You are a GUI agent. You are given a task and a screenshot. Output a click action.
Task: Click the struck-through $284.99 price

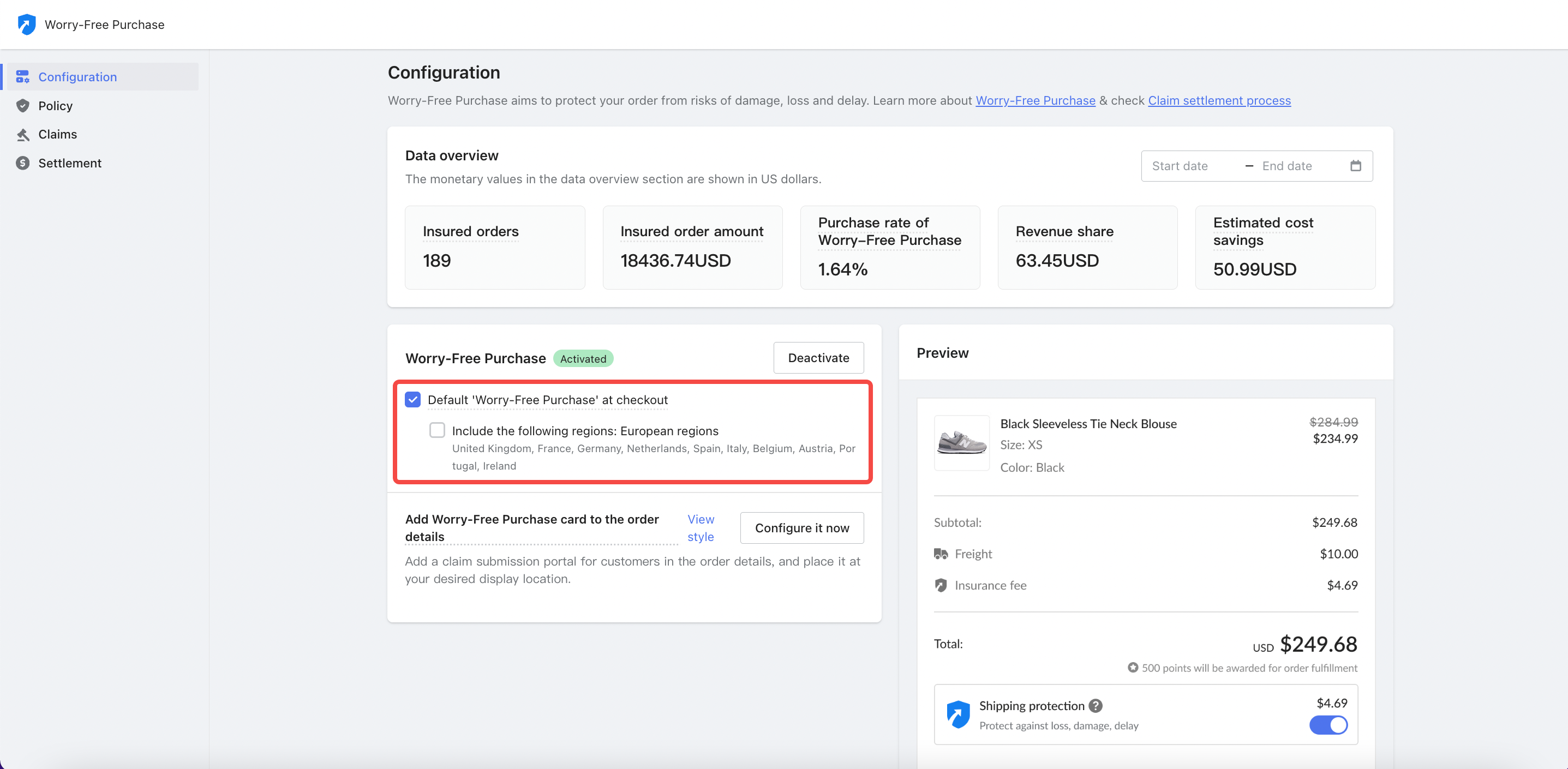pyautogui.click(x=1333, y=422)
